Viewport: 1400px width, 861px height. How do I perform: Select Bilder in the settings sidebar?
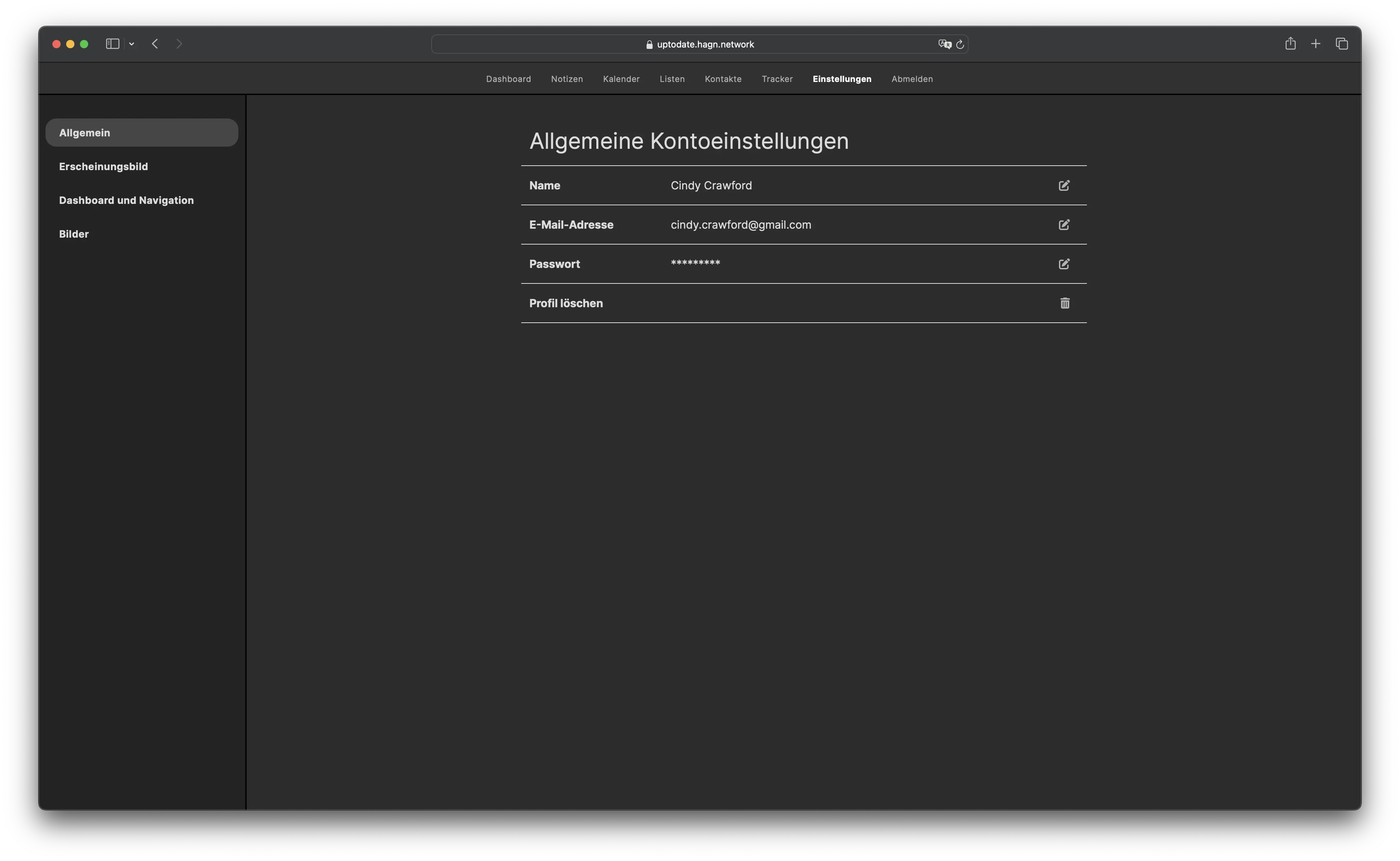click(x=73, y=234)
